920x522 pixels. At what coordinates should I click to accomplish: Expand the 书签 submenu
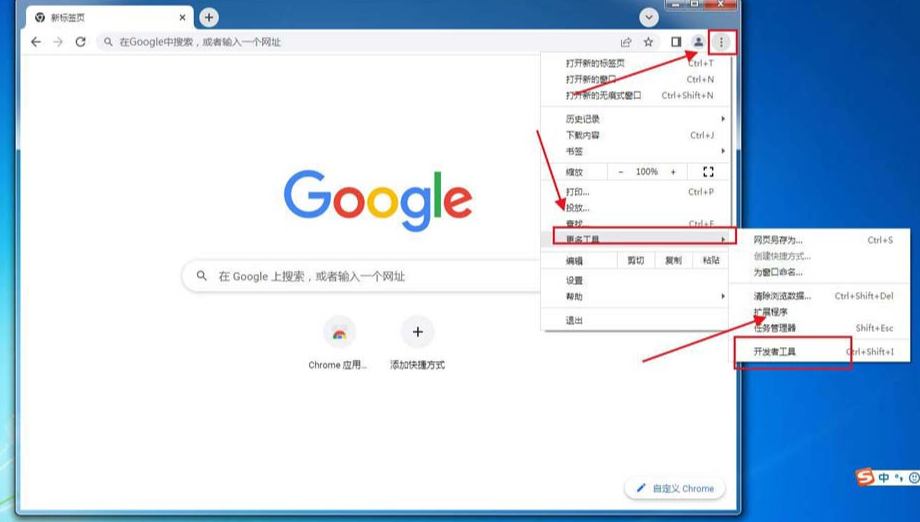[637, 151]
